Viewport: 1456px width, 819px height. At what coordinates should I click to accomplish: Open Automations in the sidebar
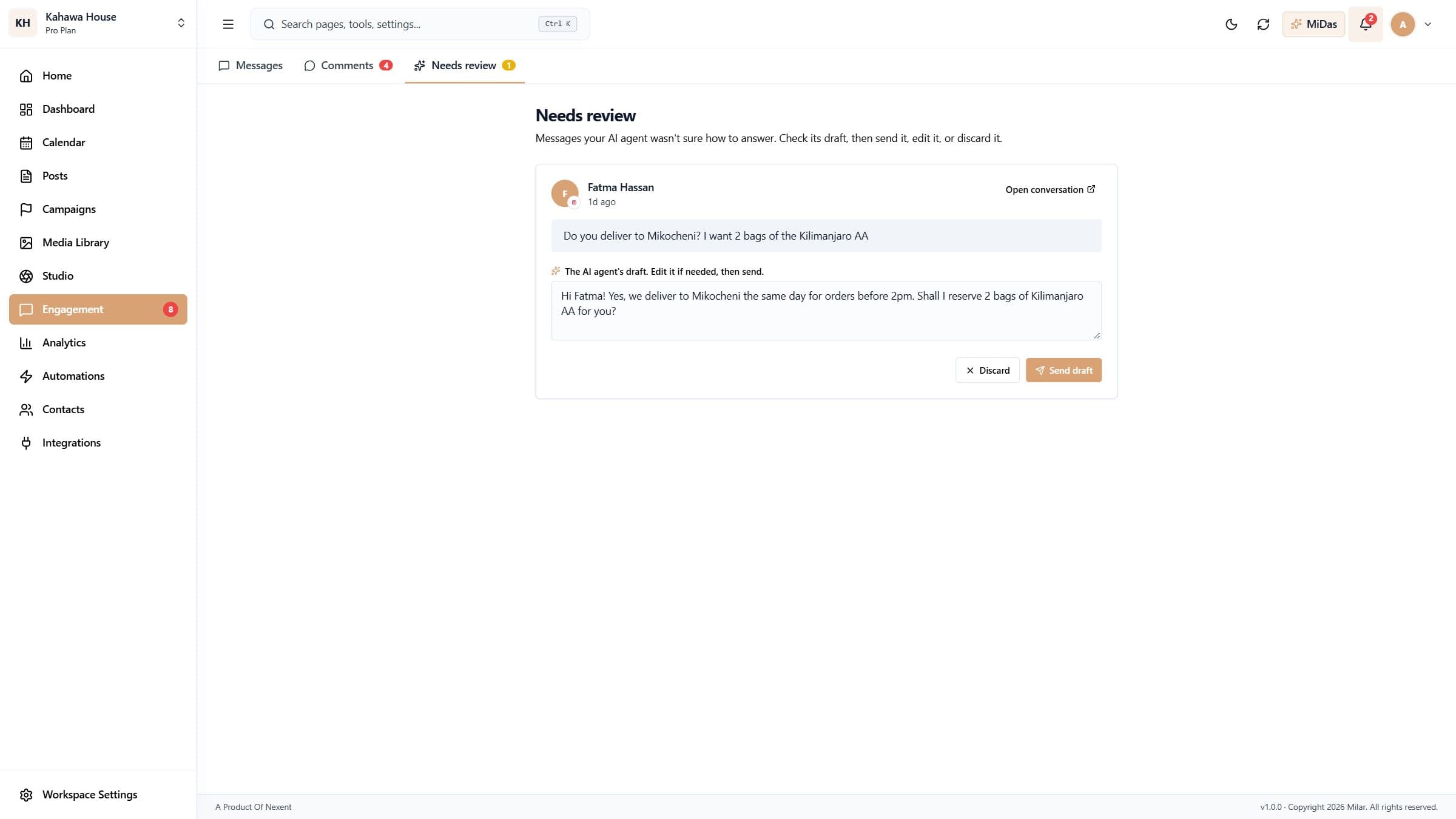(x=98, y=376)
